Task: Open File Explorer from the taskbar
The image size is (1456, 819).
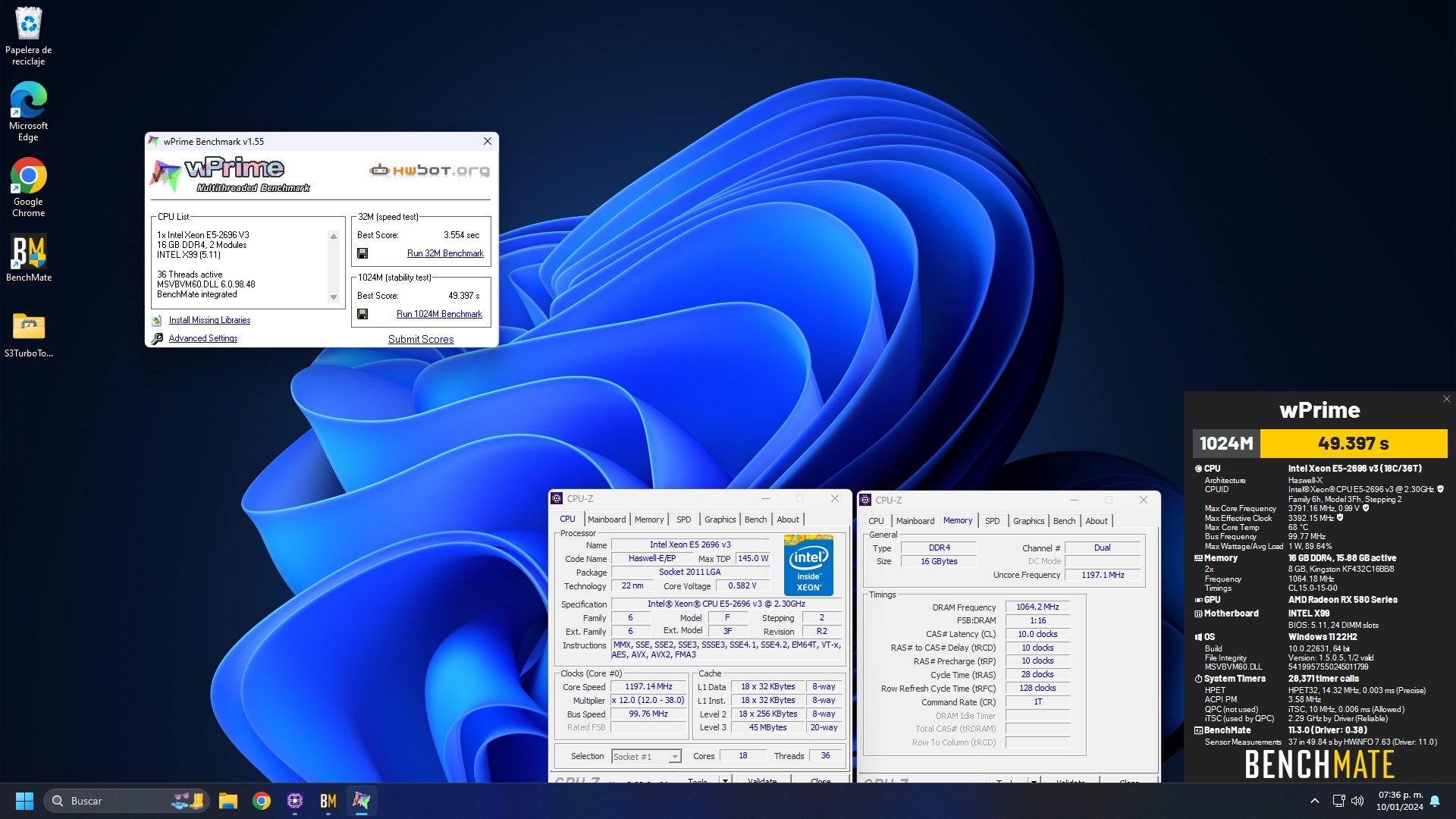Action: [x=227, y=801]
